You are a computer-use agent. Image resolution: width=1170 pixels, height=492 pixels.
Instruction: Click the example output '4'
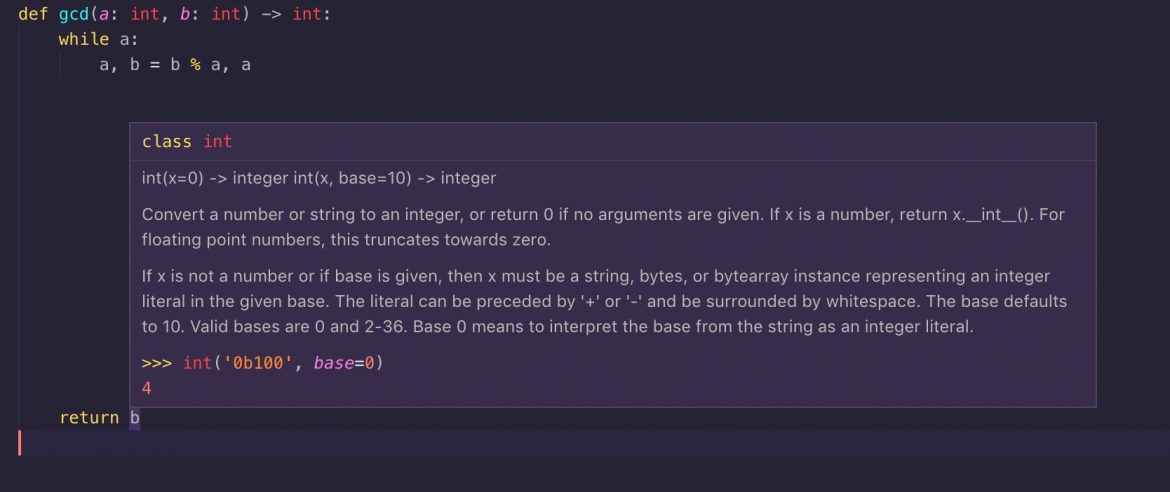(x=147, y=388)
